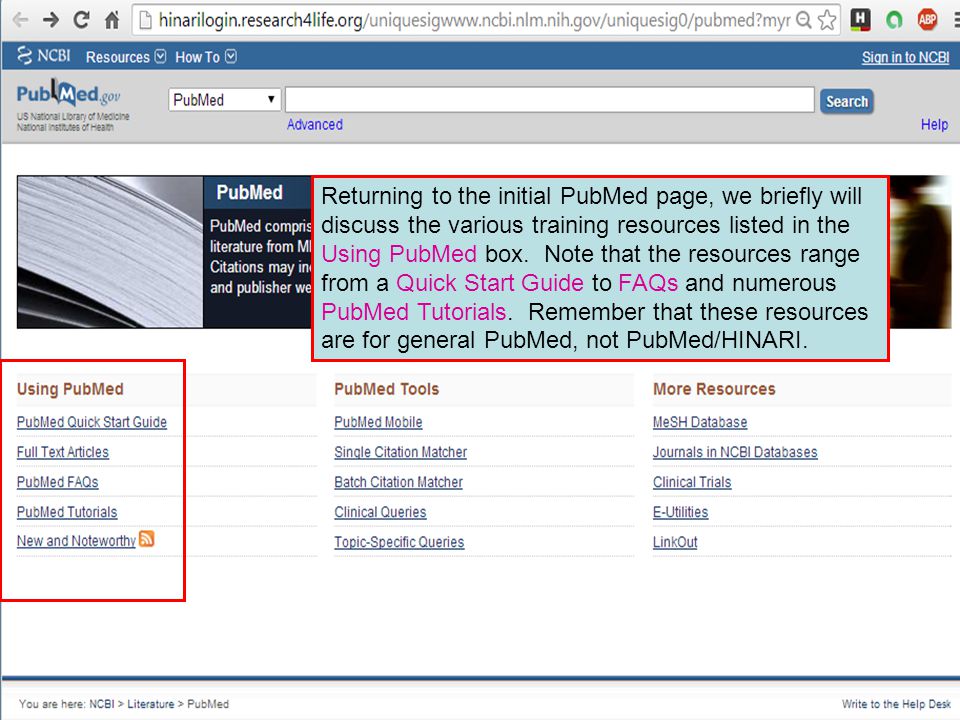The width and height of the screenshot is (960, 720).
Task: Click Write to the Help Desk
Action: coord(896,704)
